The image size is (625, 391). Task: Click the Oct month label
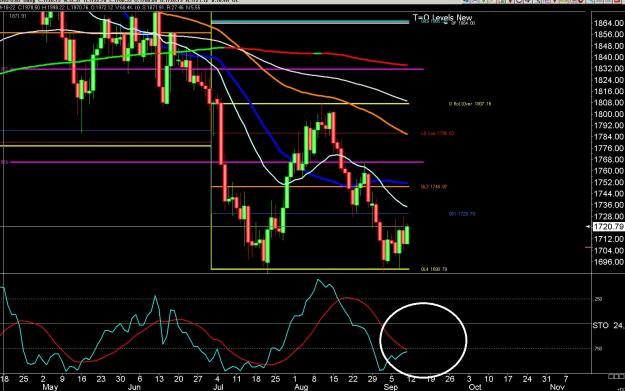point(475,387)
